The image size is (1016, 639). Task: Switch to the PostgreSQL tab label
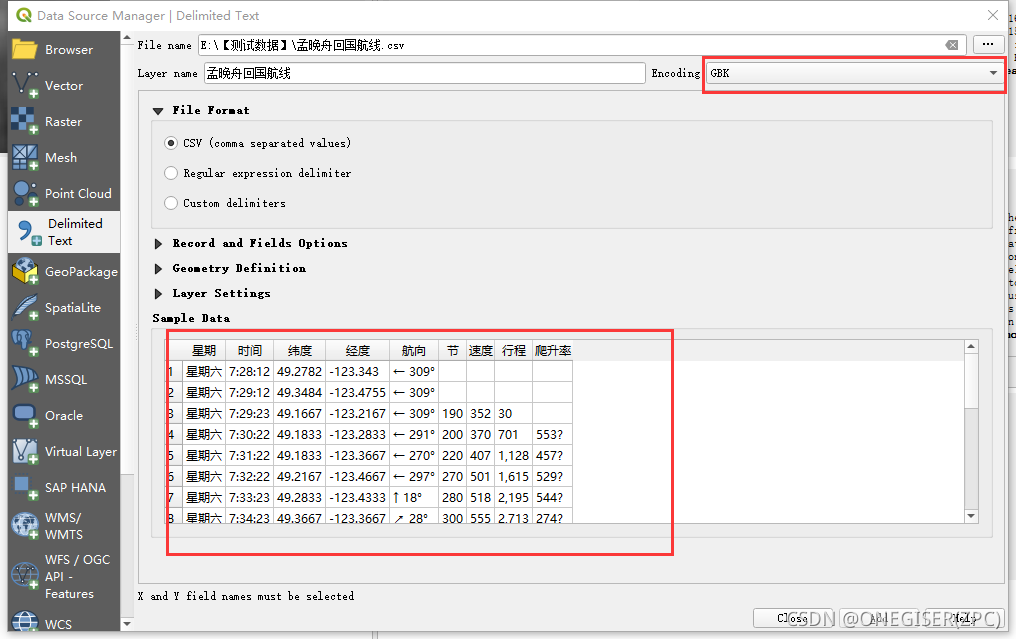78,343
